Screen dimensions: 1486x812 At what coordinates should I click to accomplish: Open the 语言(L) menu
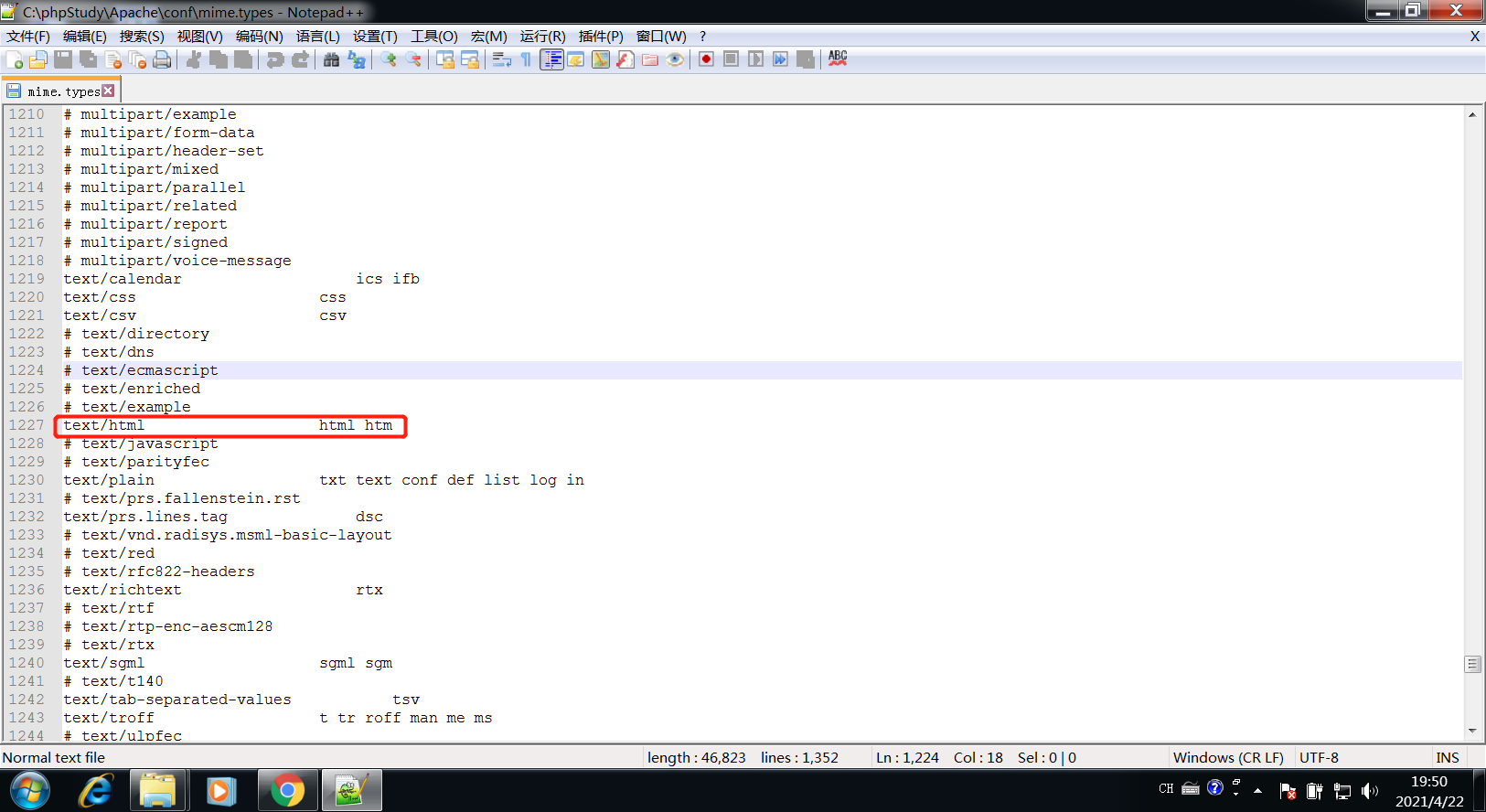[317, 37]
